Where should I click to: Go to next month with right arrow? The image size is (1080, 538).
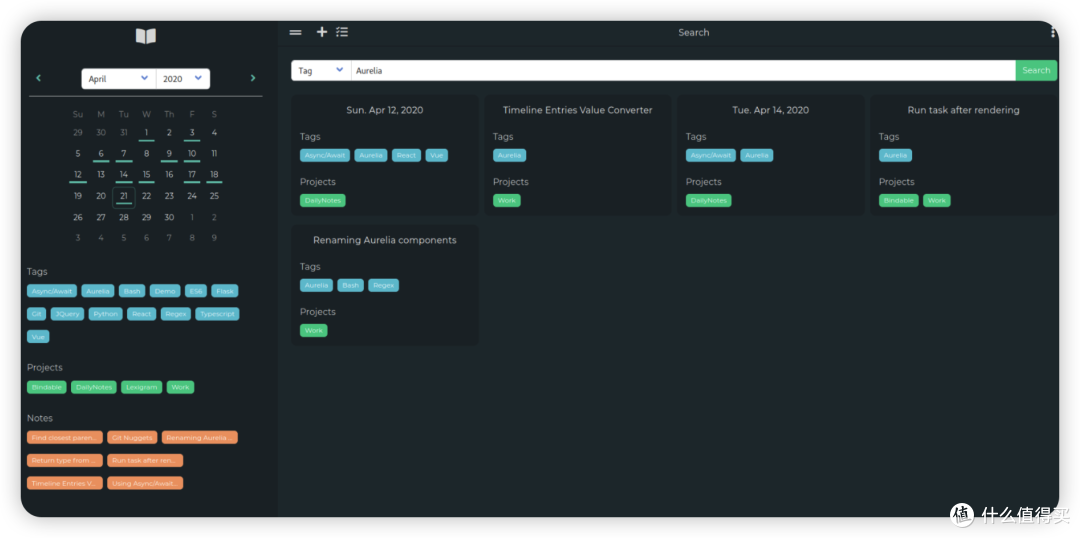pos(253,78)
